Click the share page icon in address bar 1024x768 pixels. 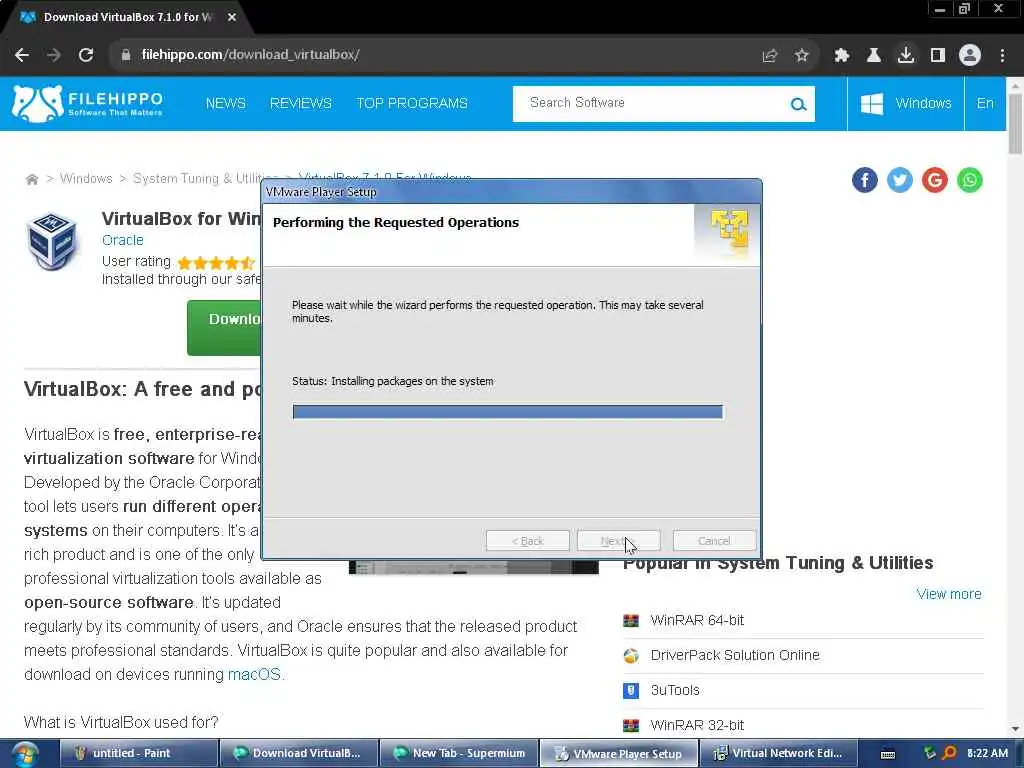pos(770,56)
